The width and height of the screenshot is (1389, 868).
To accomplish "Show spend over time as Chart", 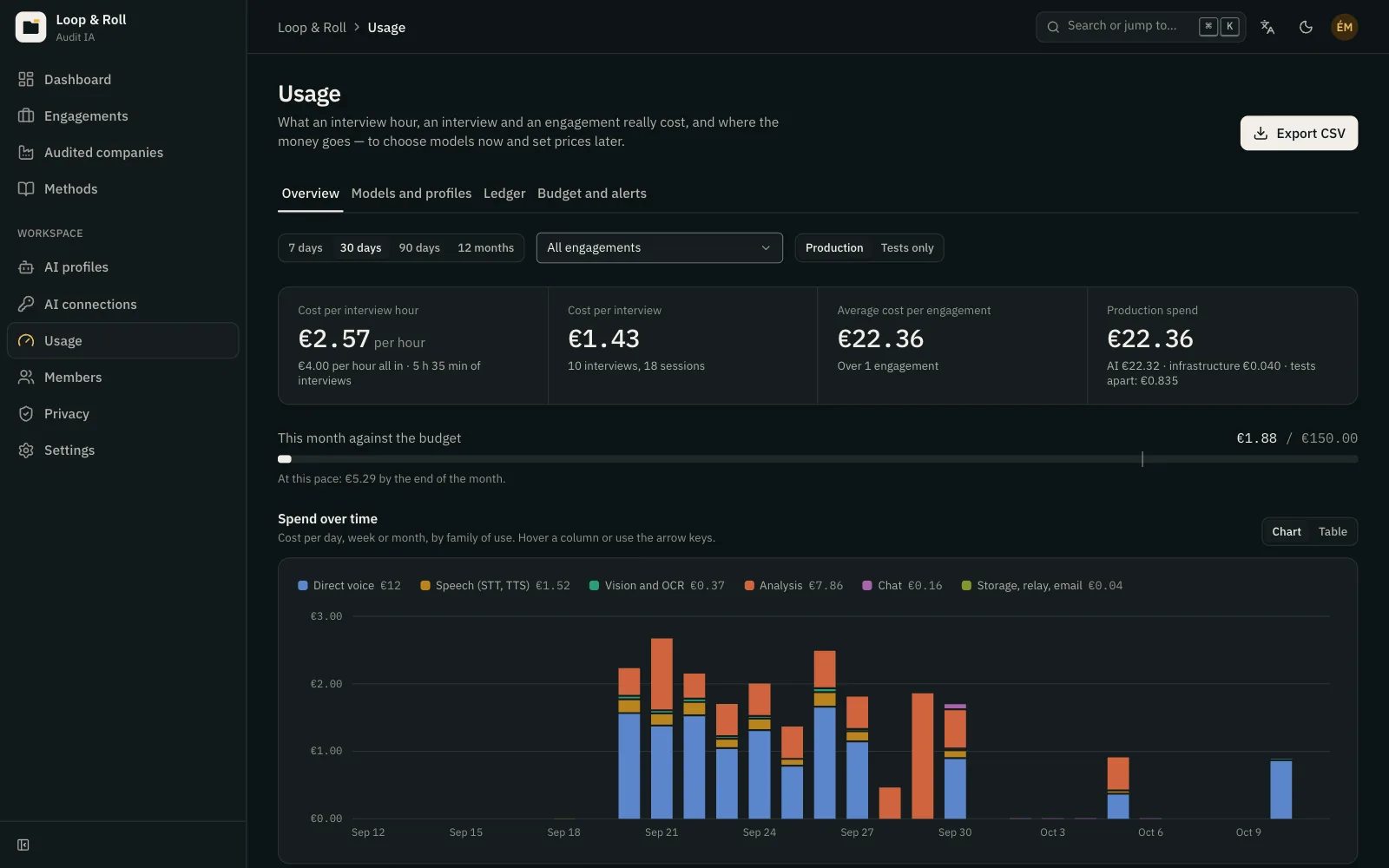I will [x=1287, y=532].
